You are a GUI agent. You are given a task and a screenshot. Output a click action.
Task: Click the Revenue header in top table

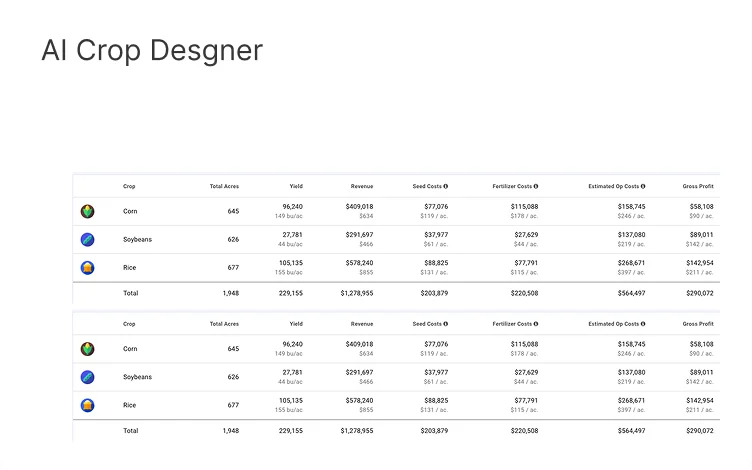point(362,186)
